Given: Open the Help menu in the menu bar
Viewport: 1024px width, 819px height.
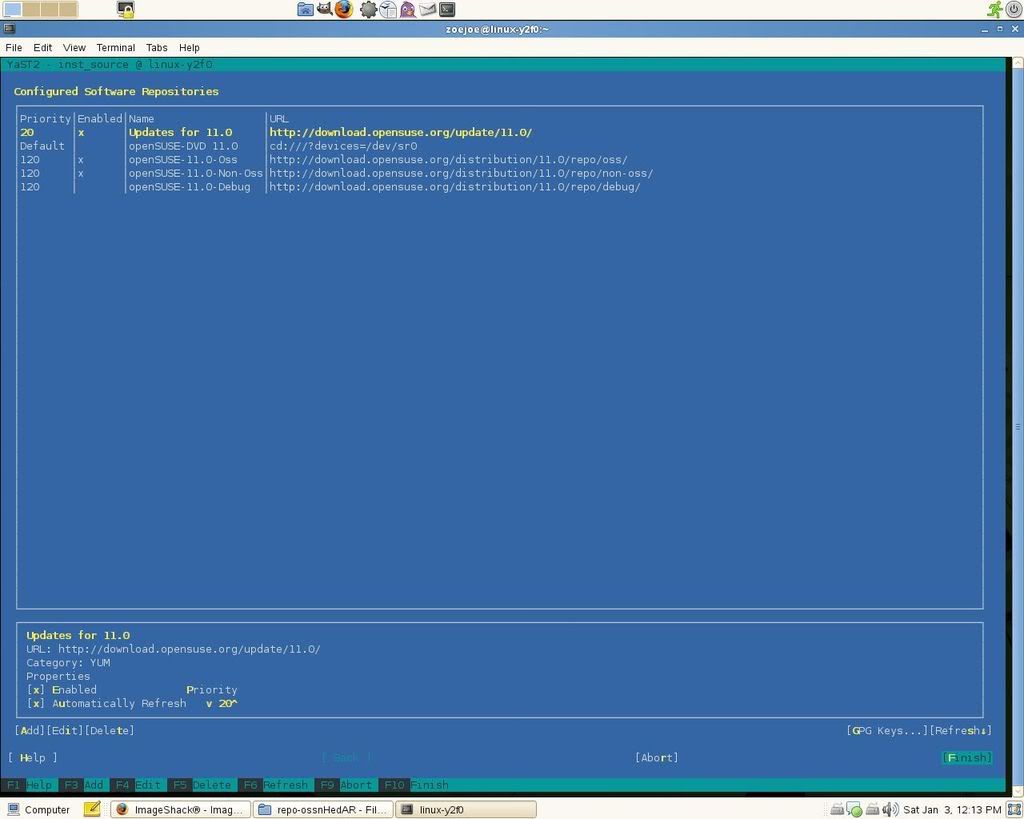Looking at the screenshot, I should point(189,48).
